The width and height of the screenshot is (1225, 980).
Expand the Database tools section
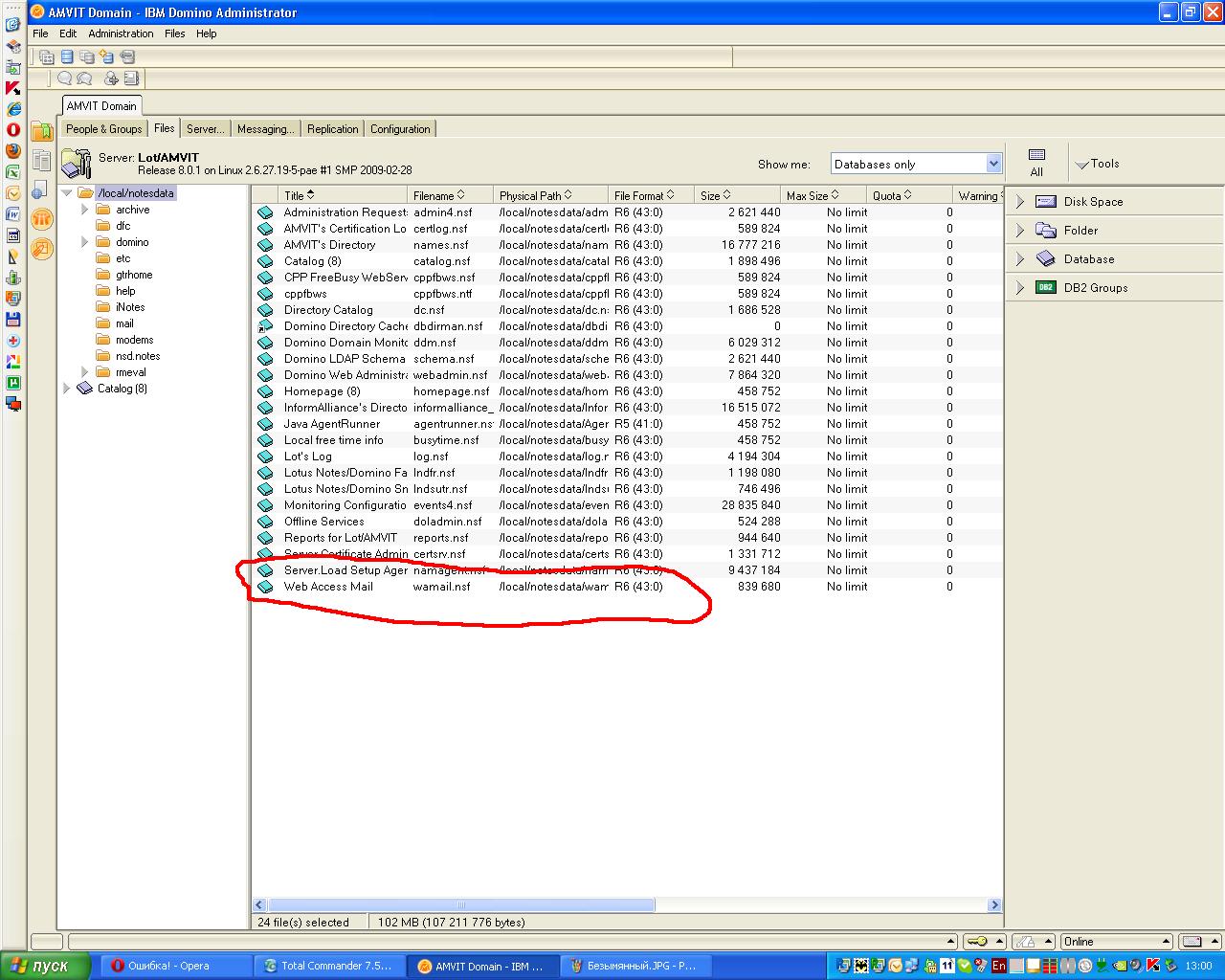point(1020,259)
